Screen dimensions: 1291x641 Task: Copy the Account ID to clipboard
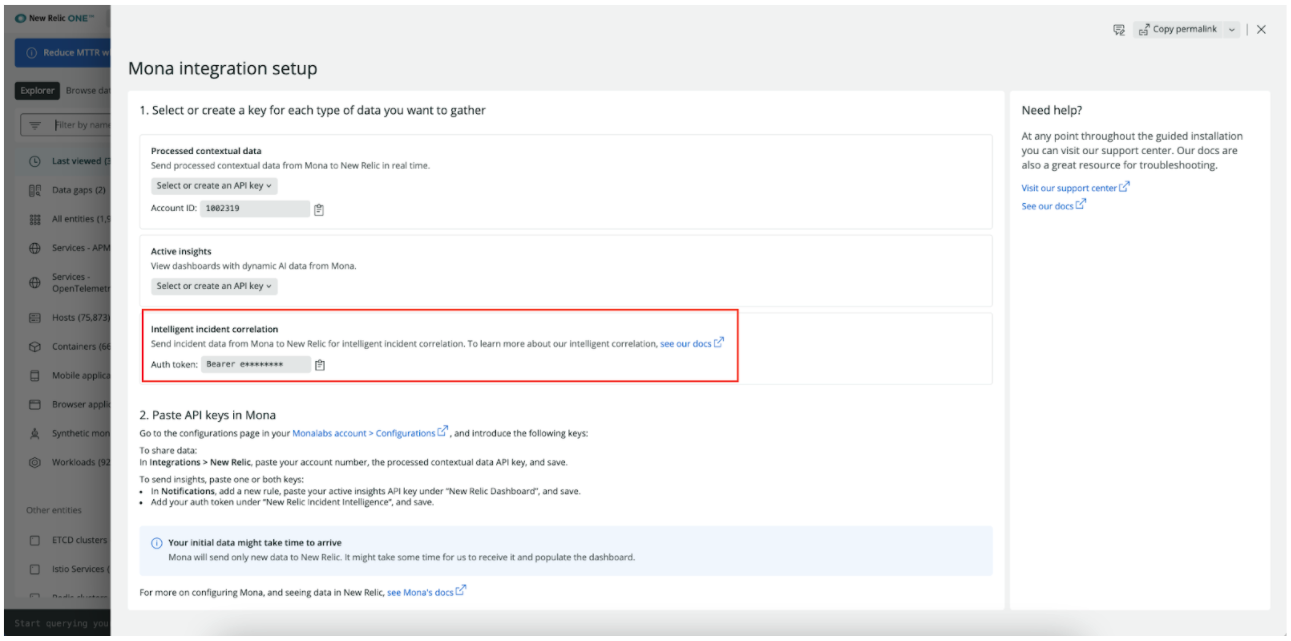319,209
